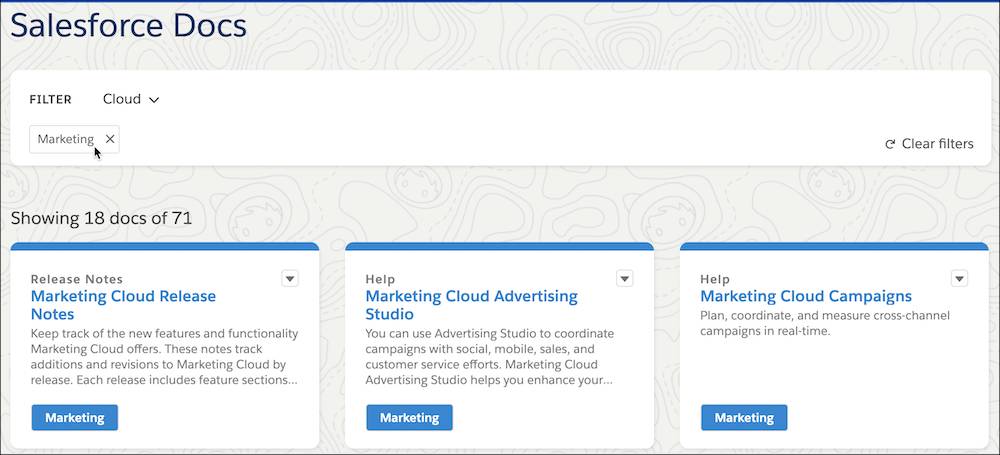The height and width of the screenshot is (455, 1000).
Task: Remove the Marketing filter chip via X
Action: [110, 139]
